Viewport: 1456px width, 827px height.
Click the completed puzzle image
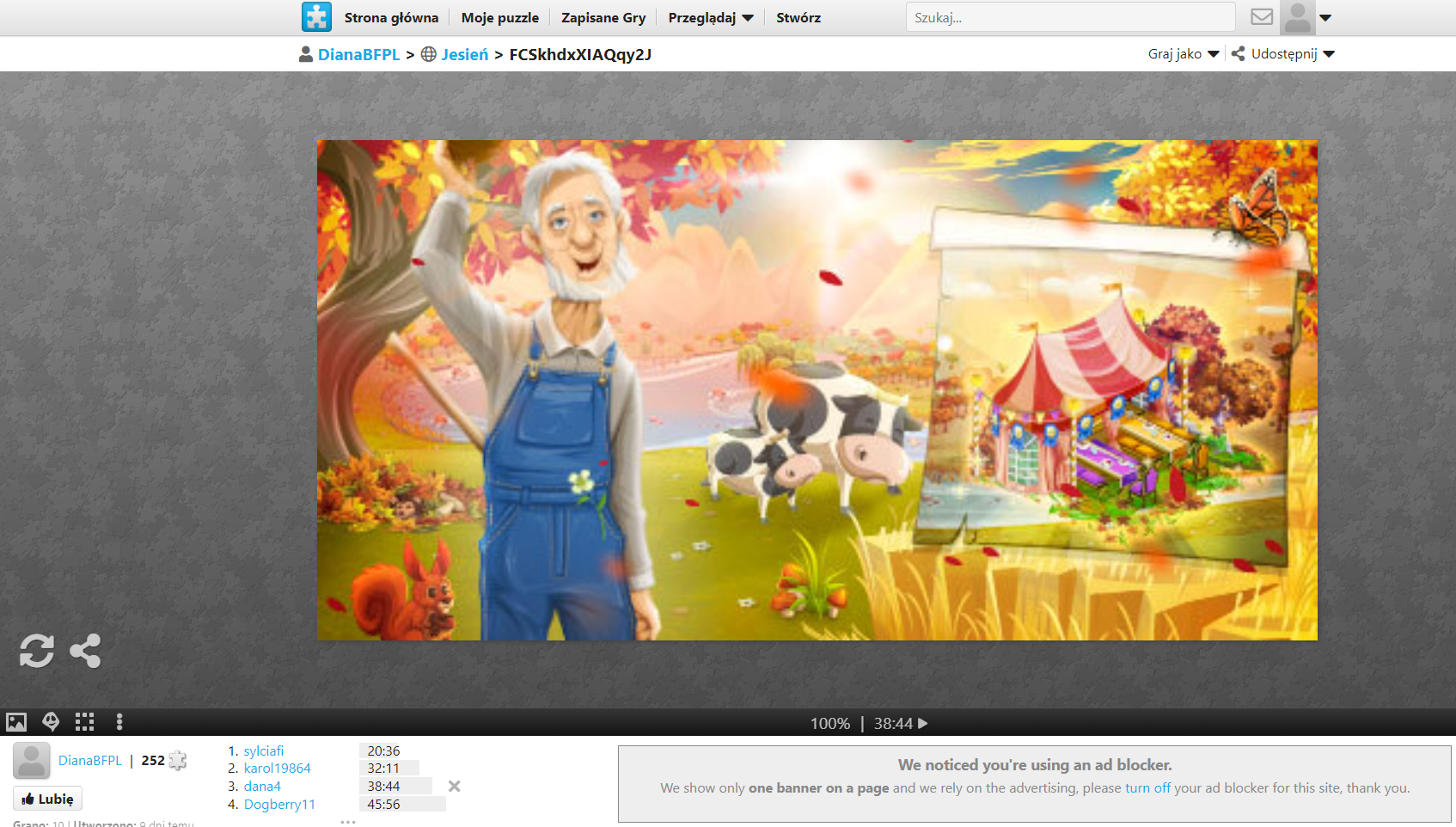pos(817,390)
